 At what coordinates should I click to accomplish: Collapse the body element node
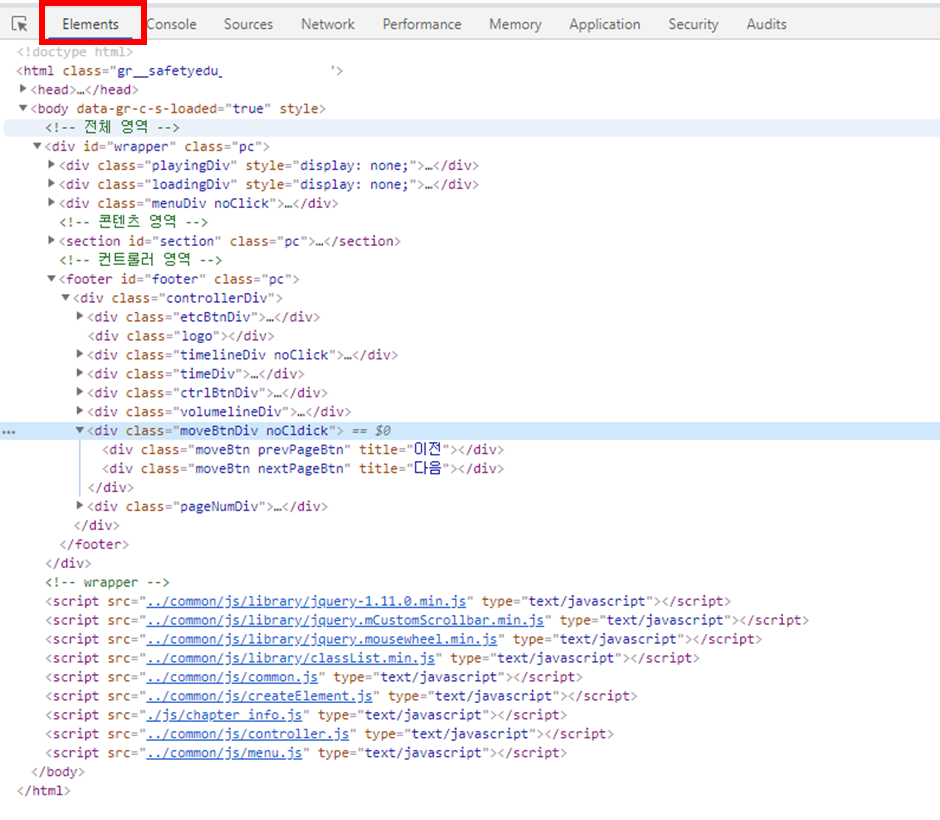pos(23,108)
